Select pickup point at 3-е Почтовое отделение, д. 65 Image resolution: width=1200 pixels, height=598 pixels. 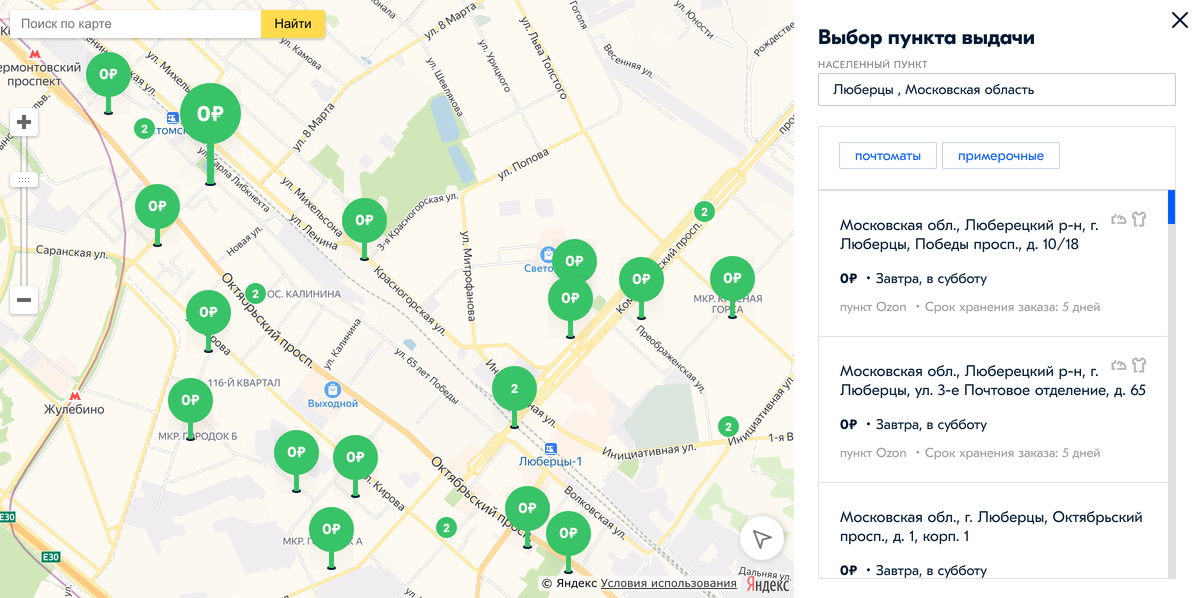(993, 410)
